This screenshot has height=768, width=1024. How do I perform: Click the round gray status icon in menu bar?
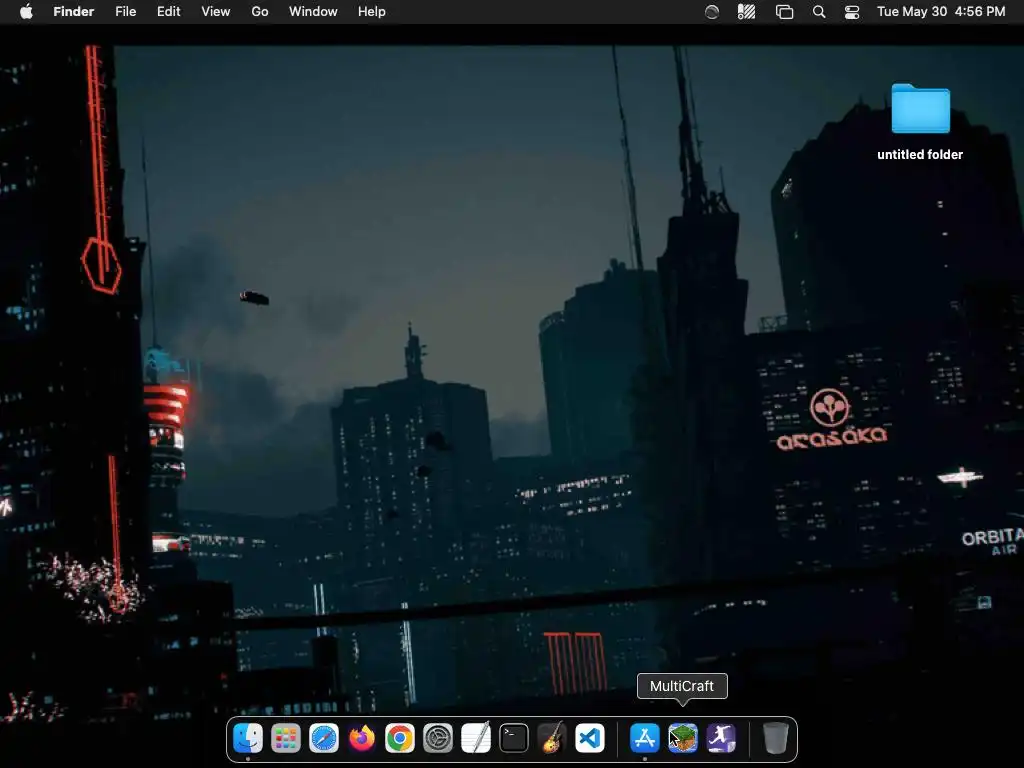point(712,12)
